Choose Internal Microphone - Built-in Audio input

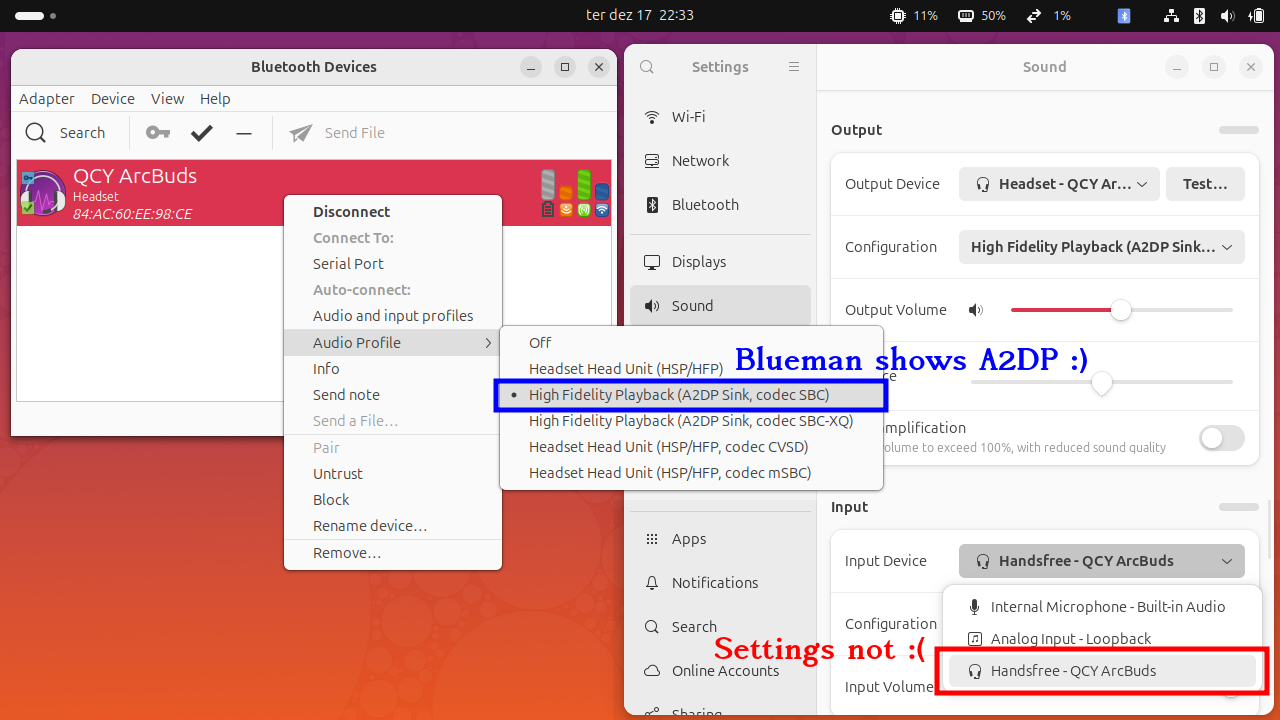(1102, 607)
